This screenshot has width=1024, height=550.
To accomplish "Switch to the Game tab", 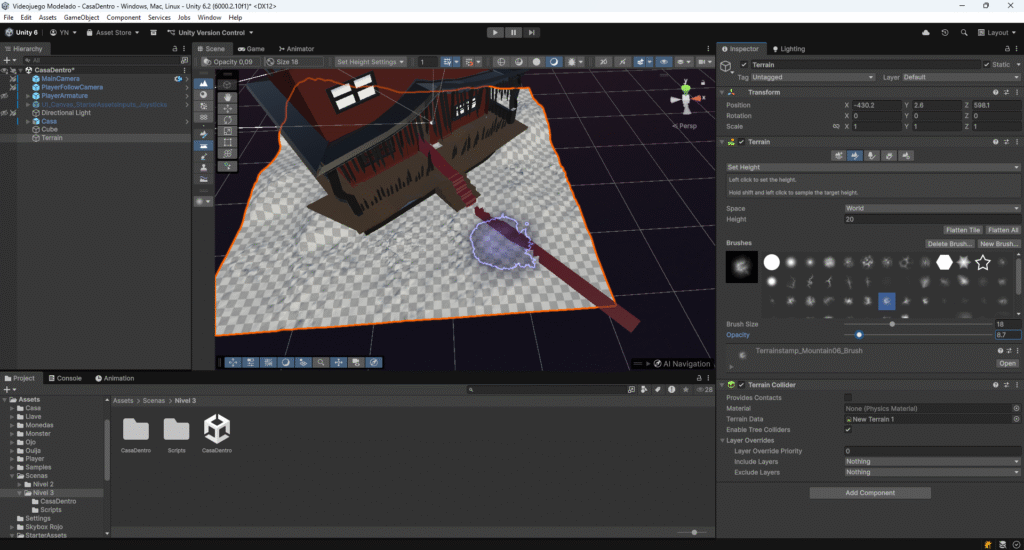I will (x=251, y=48).
